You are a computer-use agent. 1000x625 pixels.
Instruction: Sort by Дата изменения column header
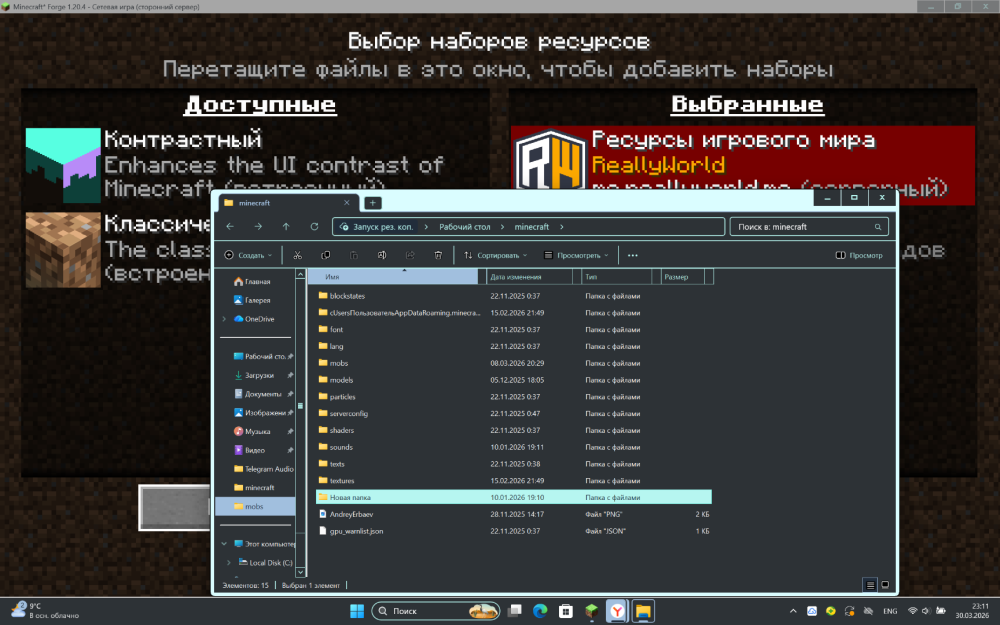529,277
